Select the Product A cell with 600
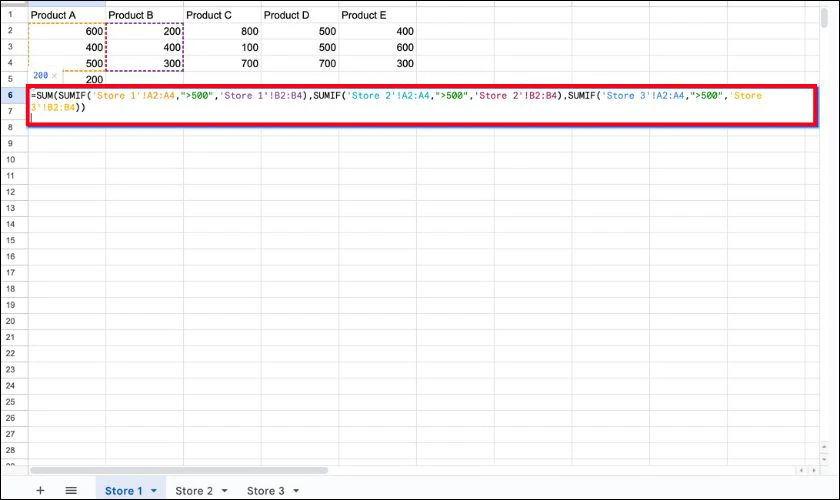840x500 pixels. pyautogui.click(x=67, y=31)
